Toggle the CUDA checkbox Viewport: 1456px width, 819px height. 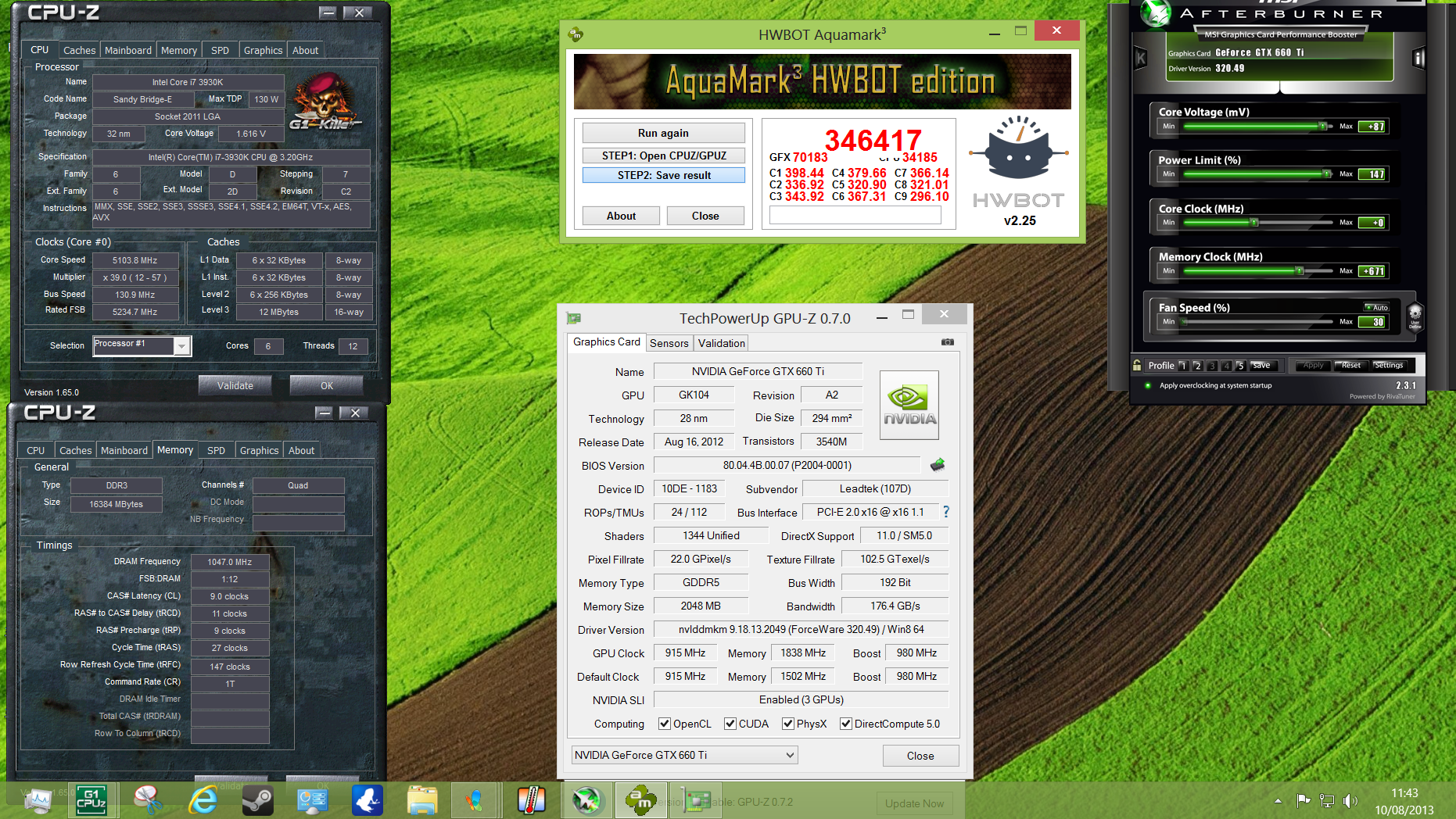730,724
